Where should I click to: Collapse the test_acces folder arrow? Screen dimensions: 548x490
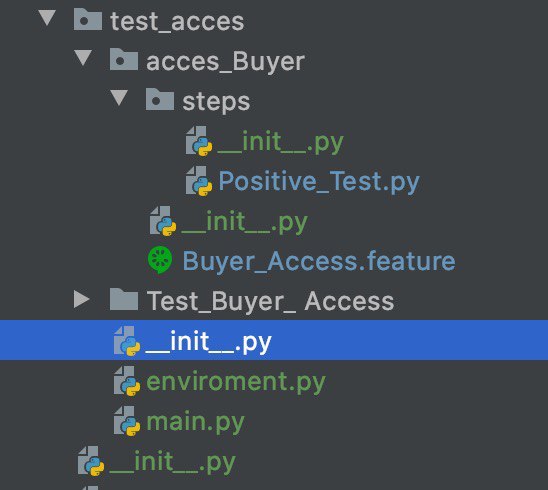[47, 18]
